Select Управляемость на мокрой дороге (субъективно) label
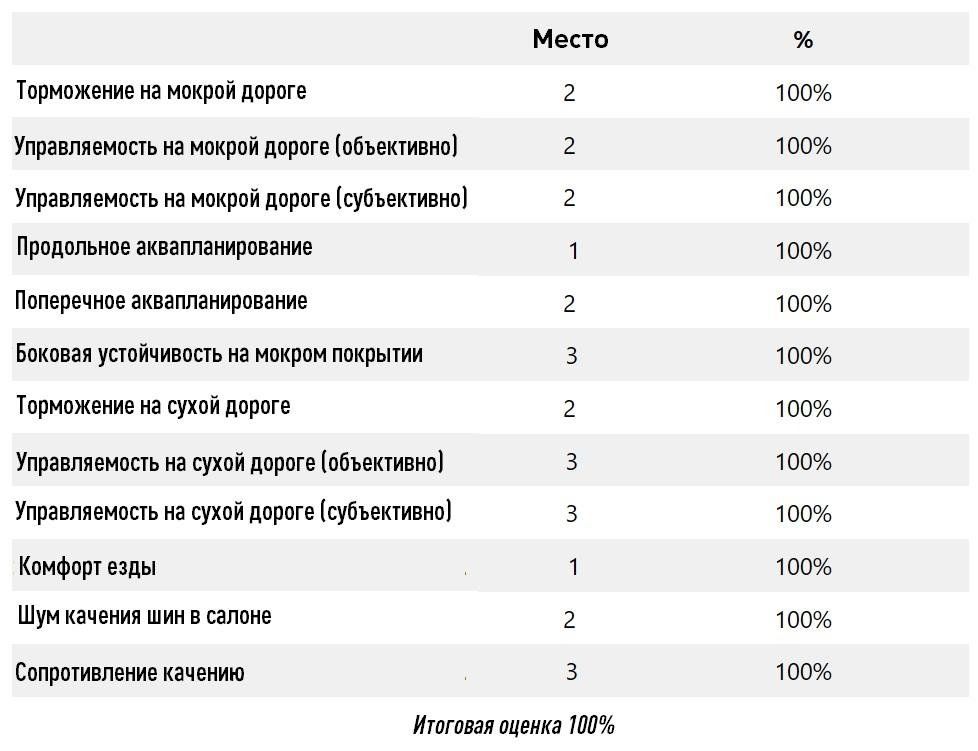 [x=241, y=198]
